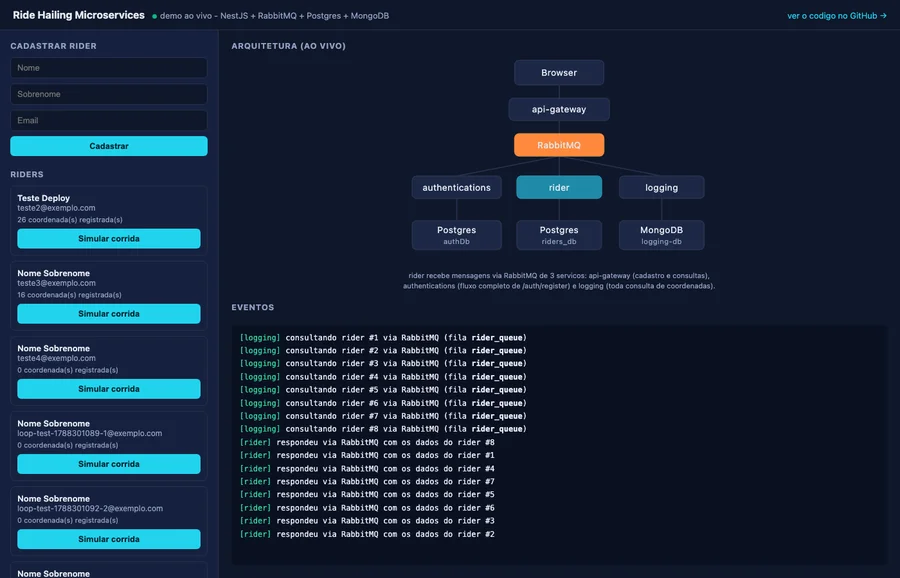
Task: Click the Postgres authDb node
Action: pyautogui.click(x=456, y=235)
